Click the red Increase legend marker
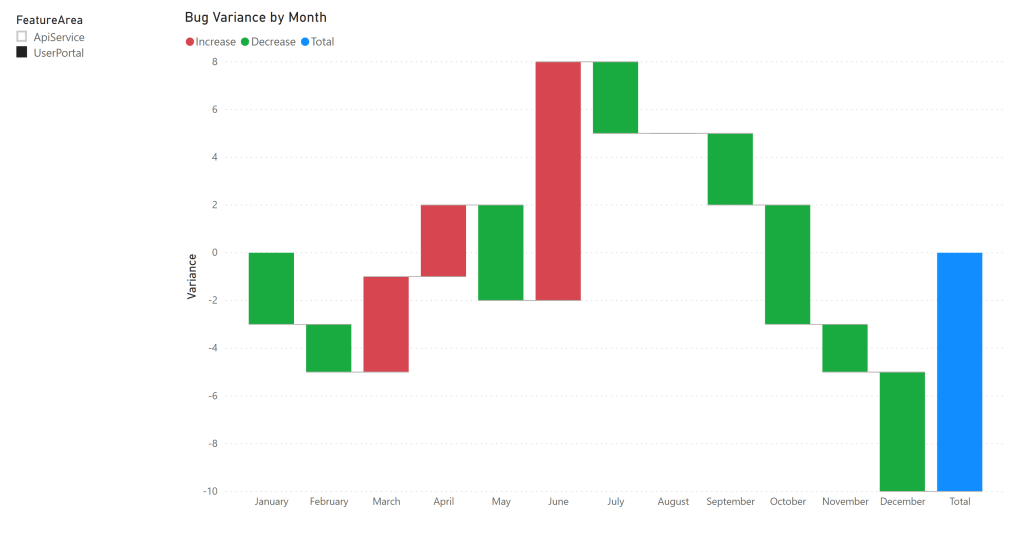 pyautogui.click(x=190, y=42)
